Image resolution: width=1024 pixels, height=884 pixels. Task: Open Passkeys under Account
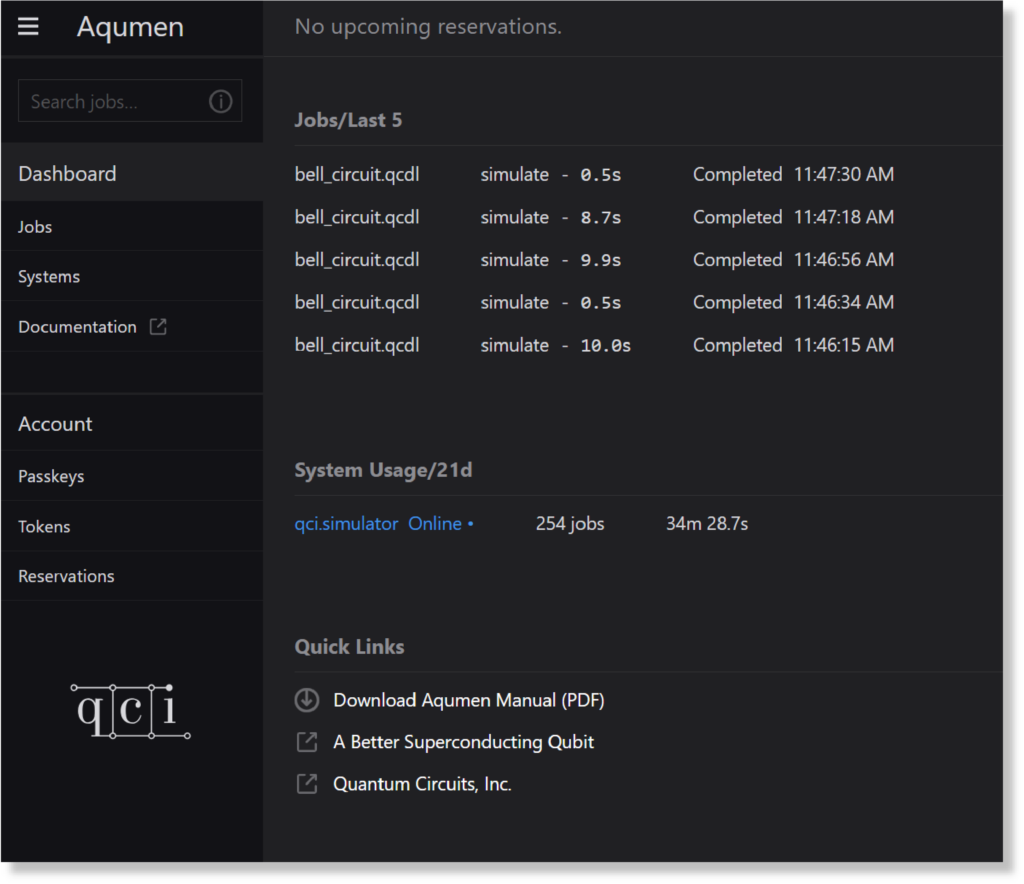tap(132, 477)
